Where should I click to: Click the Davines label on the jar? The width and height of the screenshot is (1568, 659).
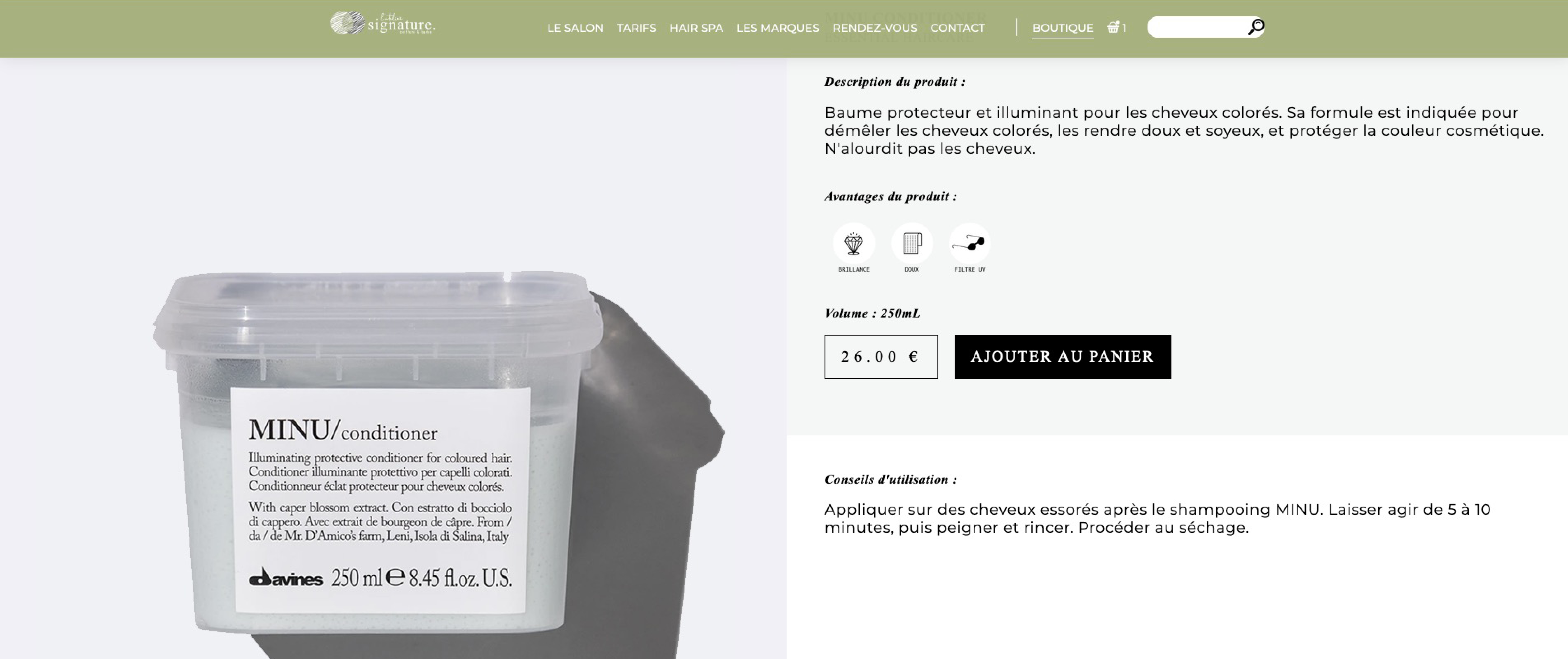(286, 578)
